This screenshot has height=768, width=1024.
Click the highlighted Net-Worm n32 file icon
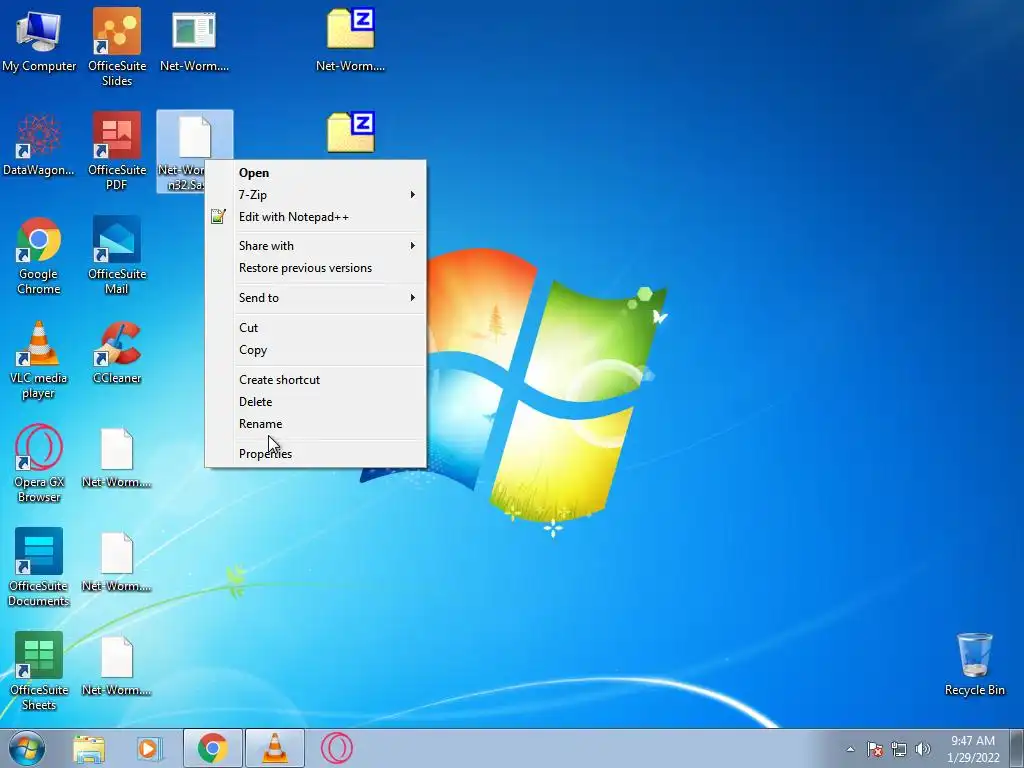[195, 137]
